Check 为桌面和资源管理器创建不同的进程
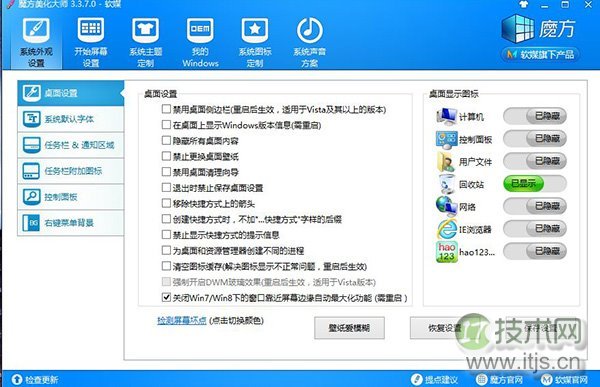 [166, 250]
